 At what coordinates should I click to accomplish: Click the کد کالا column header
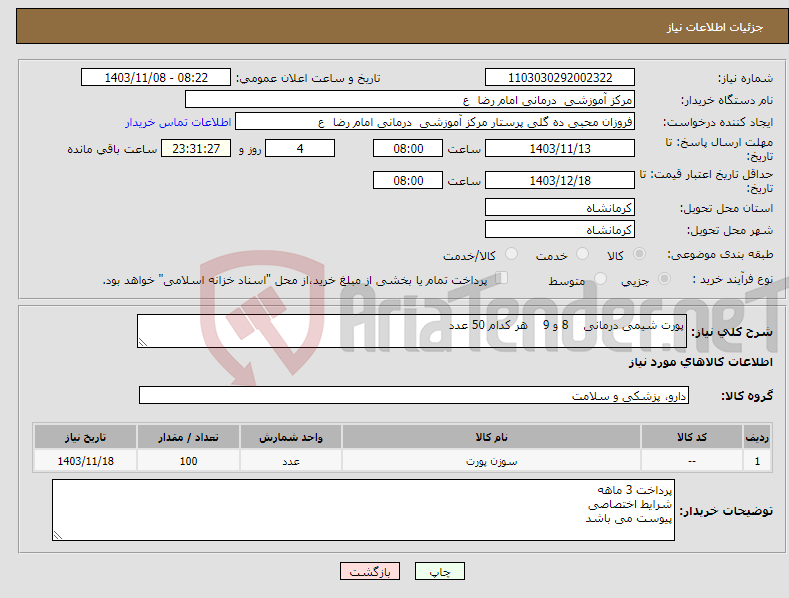point(692,437)
